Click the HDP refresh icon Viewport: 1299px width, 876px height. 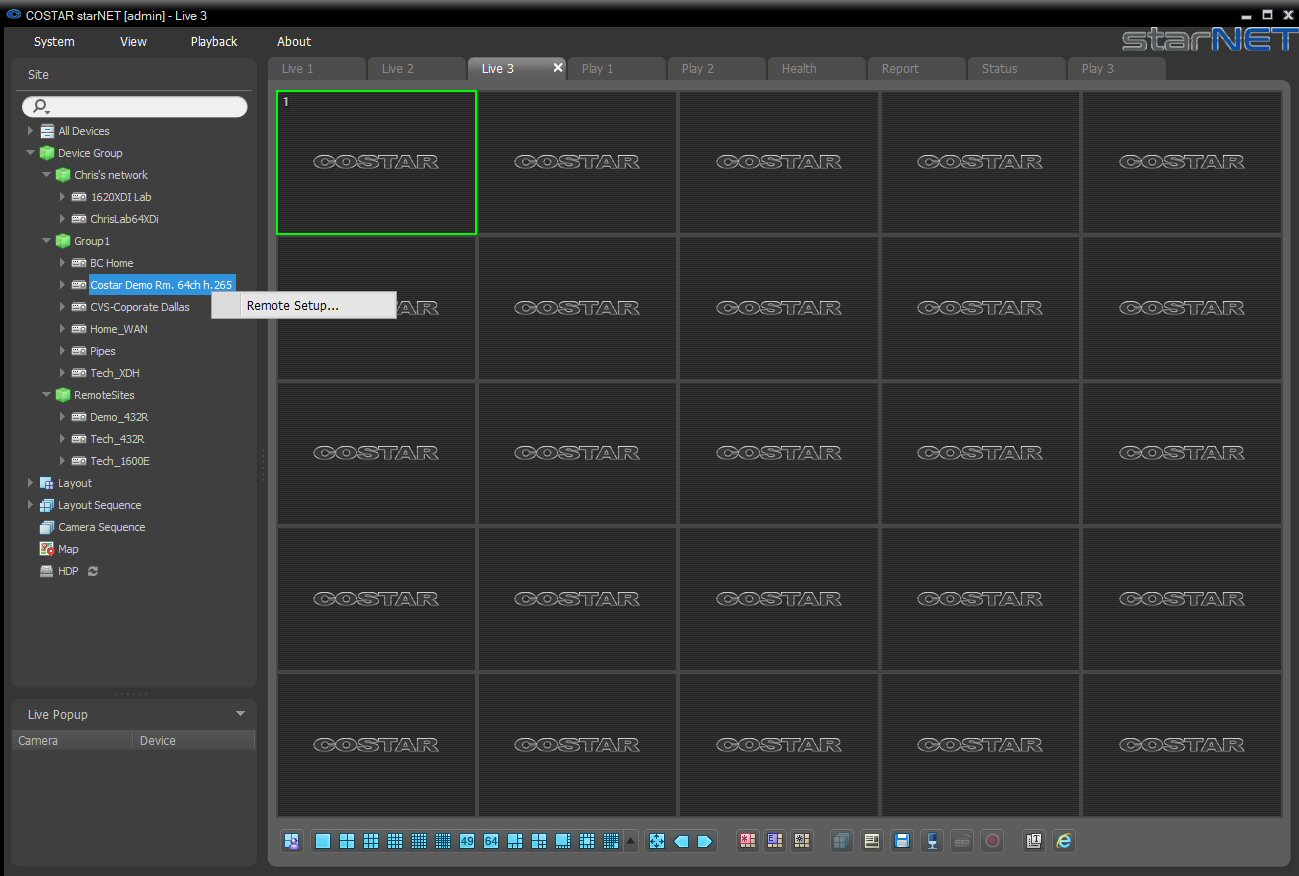[93, 571]
